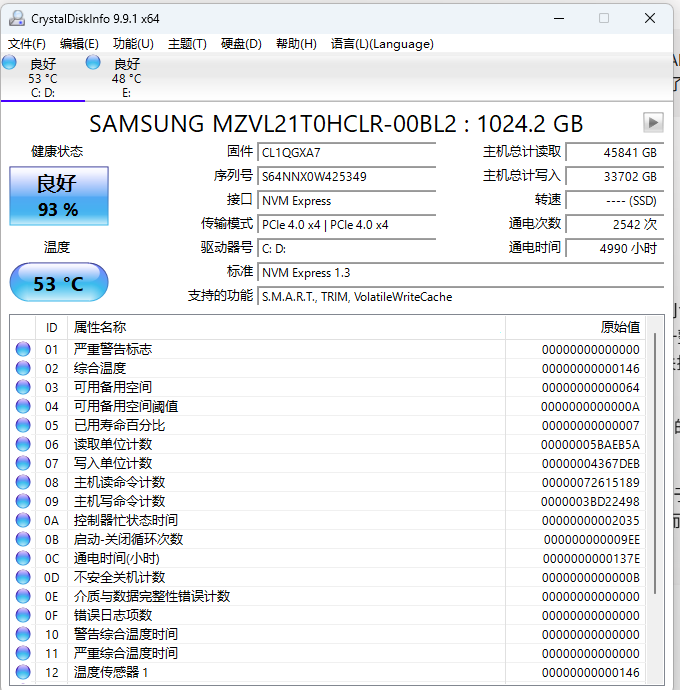
Task: Click the drive letter field C: D:
Action: [347, 249]
